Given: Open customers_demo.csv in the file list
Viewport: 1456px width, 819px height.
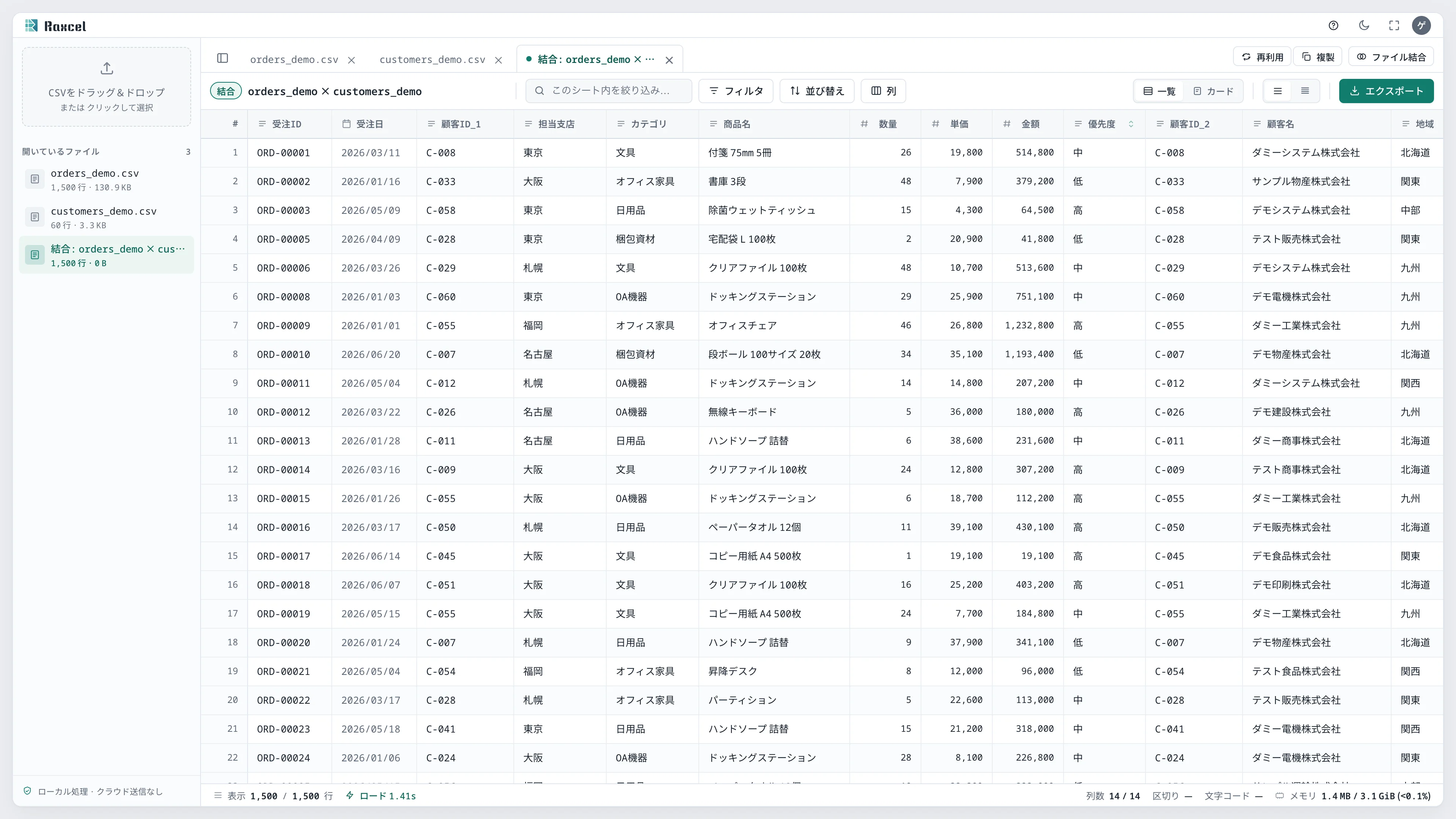Looking at the screenshot, I should 106,218.
